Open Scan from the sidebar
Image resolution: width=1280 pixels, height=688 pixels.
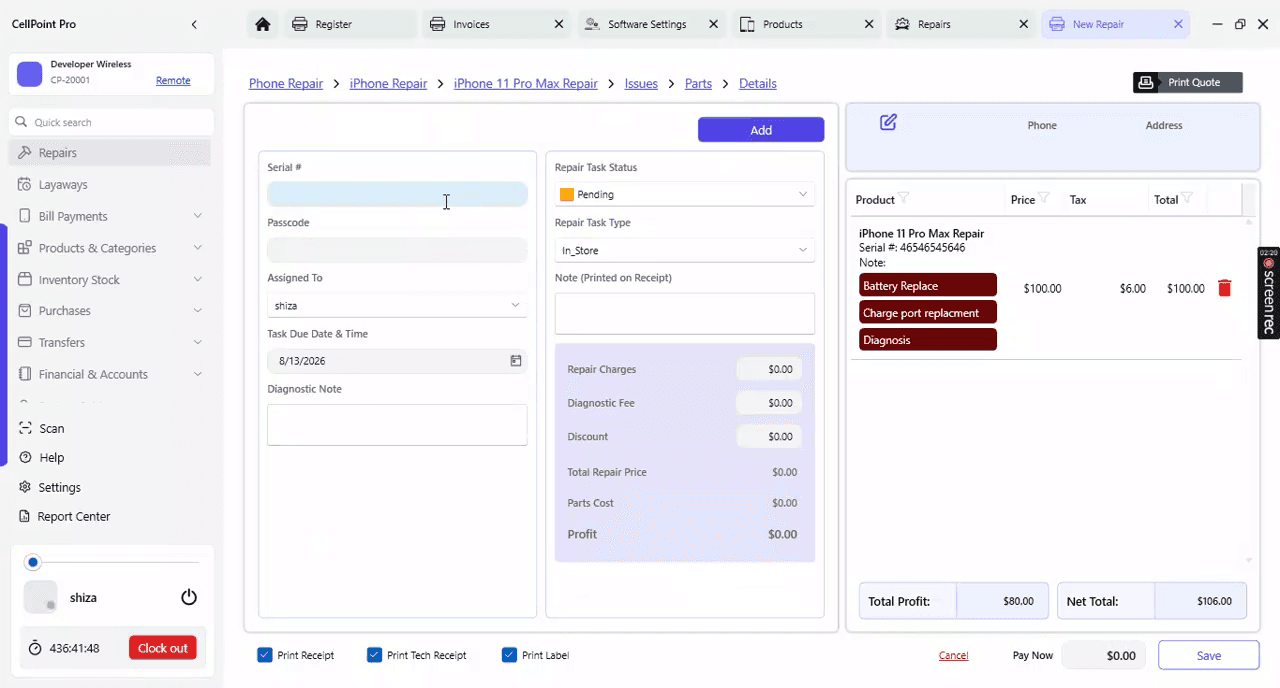point(51,428)
